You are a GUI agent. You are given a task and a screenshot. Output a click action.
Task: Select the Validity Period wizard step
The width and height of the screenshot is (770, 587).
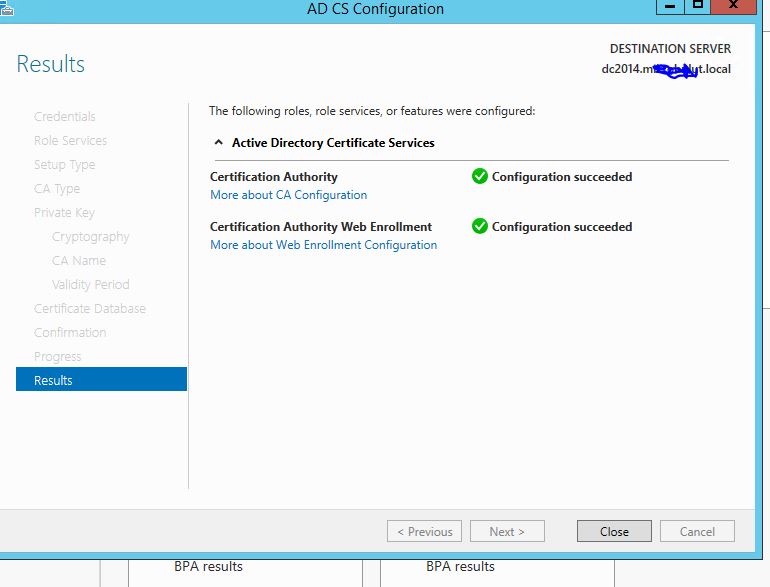90,284
